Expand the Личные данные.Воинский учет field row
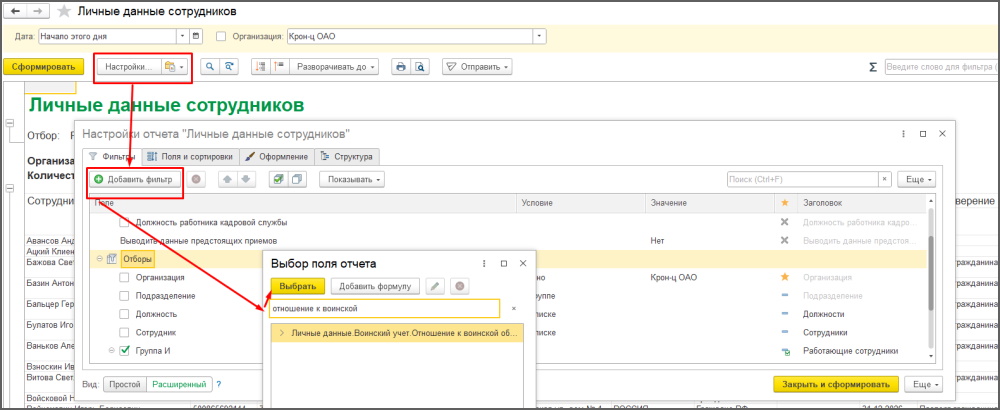Screen dimensions: 1000x410 click(282, 332)
